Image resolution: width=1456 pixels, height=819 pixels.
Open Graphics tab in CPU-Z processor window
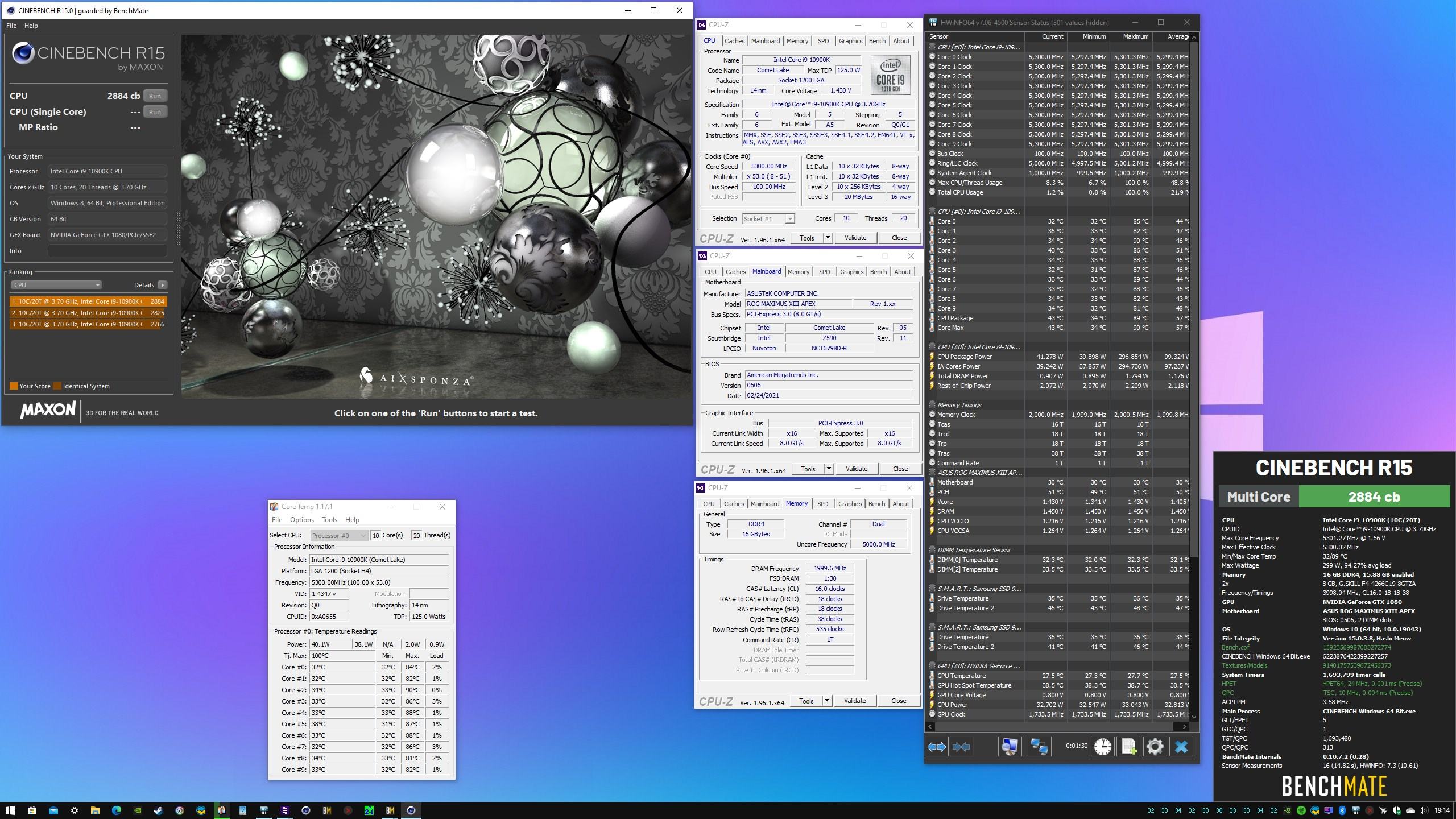(850, 41)
